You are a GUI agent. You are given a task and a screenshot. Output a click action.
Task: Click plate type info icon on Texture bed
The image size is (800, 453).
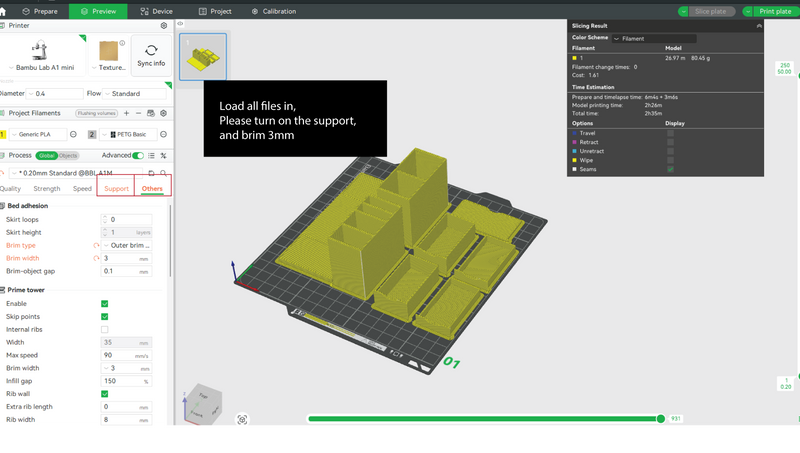pos(122,43)
